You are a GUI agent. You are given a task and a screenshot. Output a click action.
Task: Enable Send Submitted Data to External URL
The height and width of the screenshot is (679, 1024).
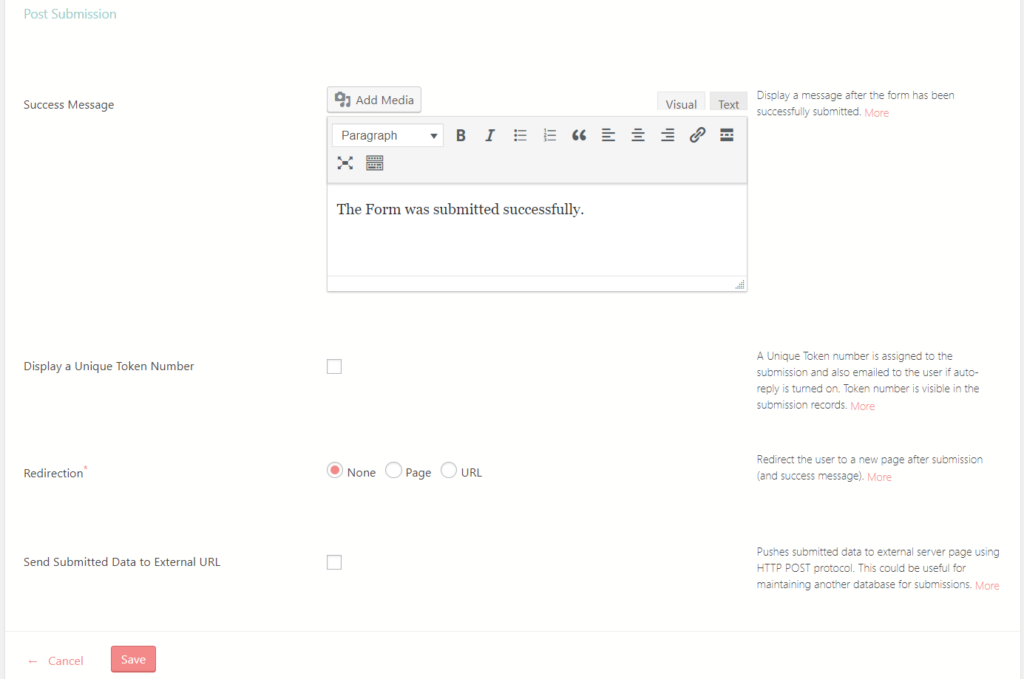(x=334, y=562)
